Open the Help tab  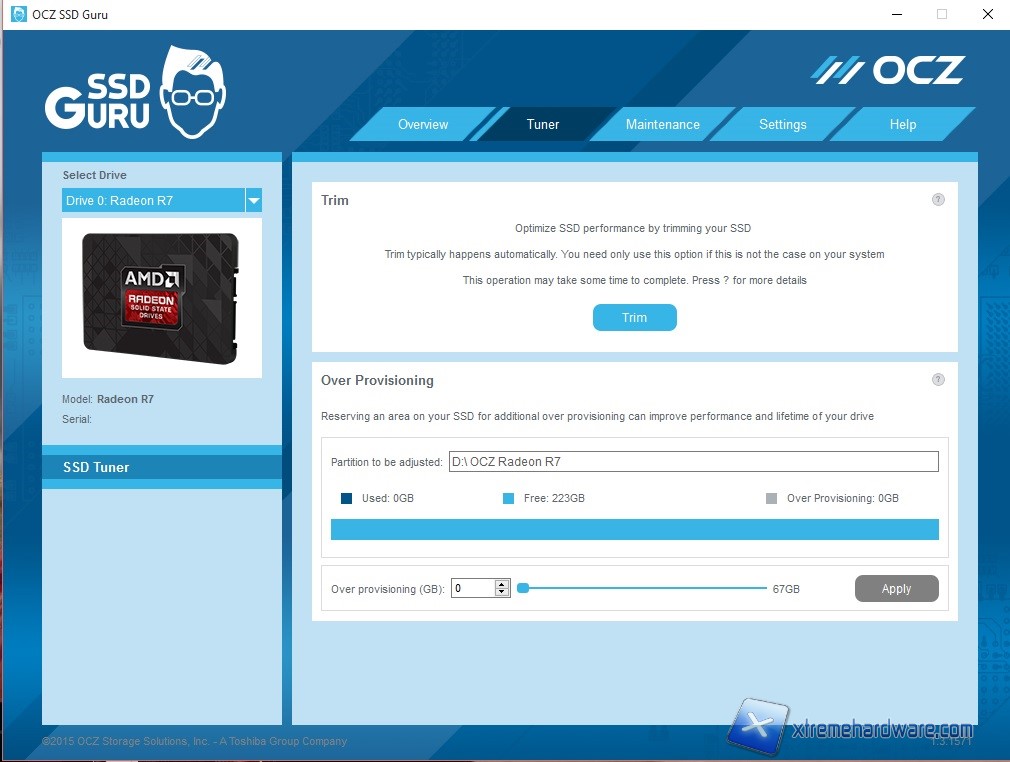902,125
